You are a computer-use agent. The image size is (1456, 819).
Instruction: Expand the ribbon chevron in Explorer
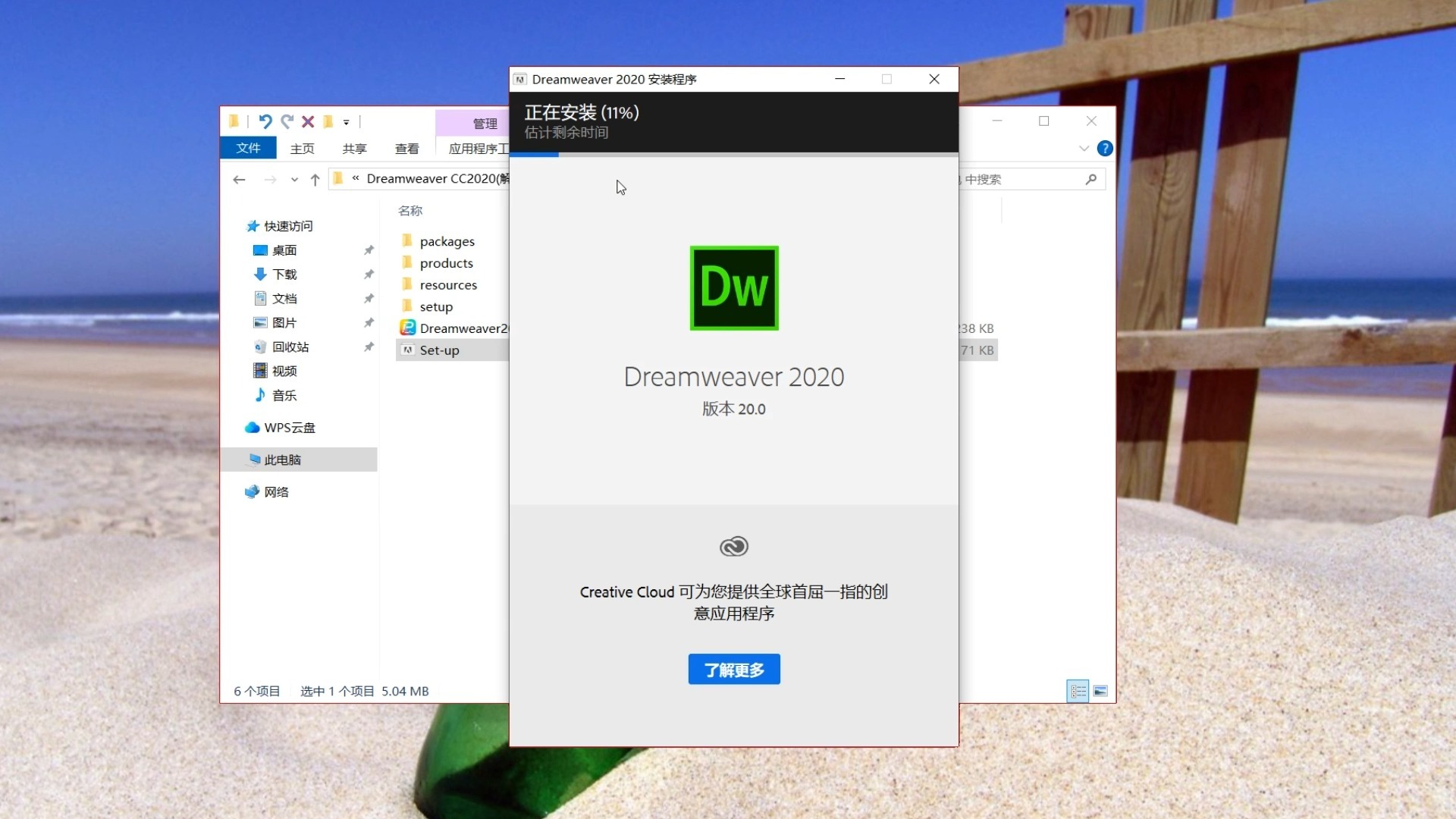click(x=1084, y=149)
